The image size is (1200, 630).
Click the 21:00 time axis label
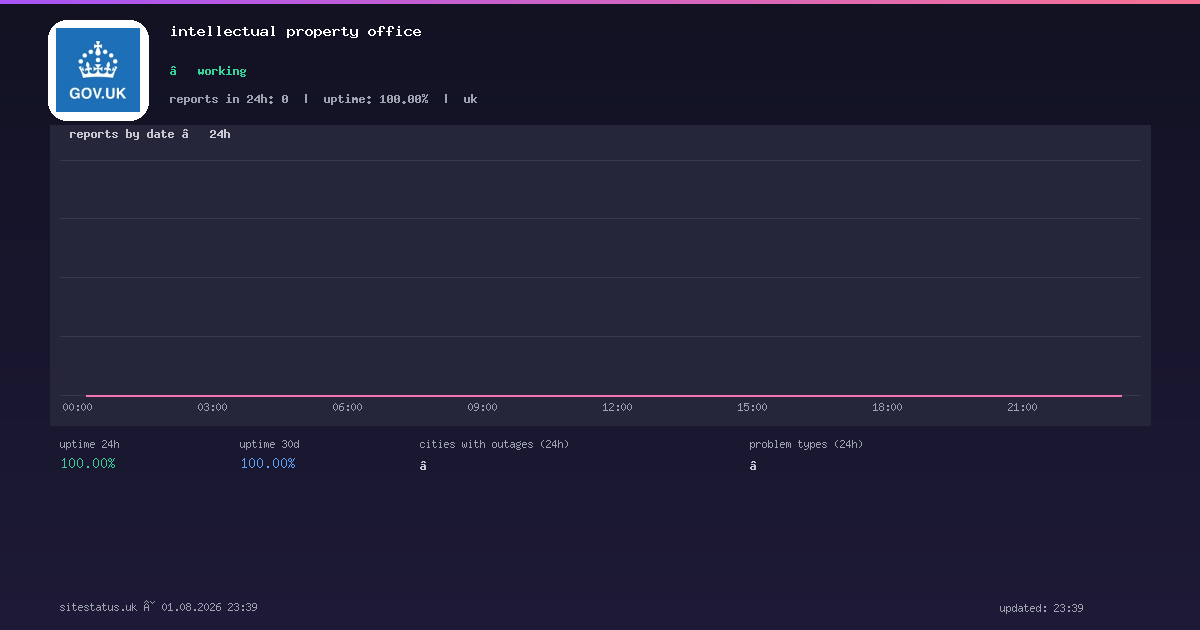pos(1022,407)
